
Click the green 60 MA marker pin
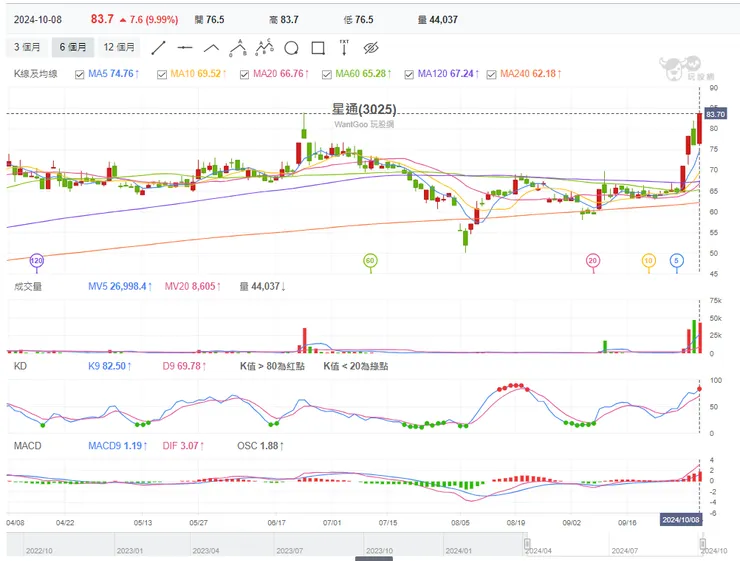tap(370, 261)
